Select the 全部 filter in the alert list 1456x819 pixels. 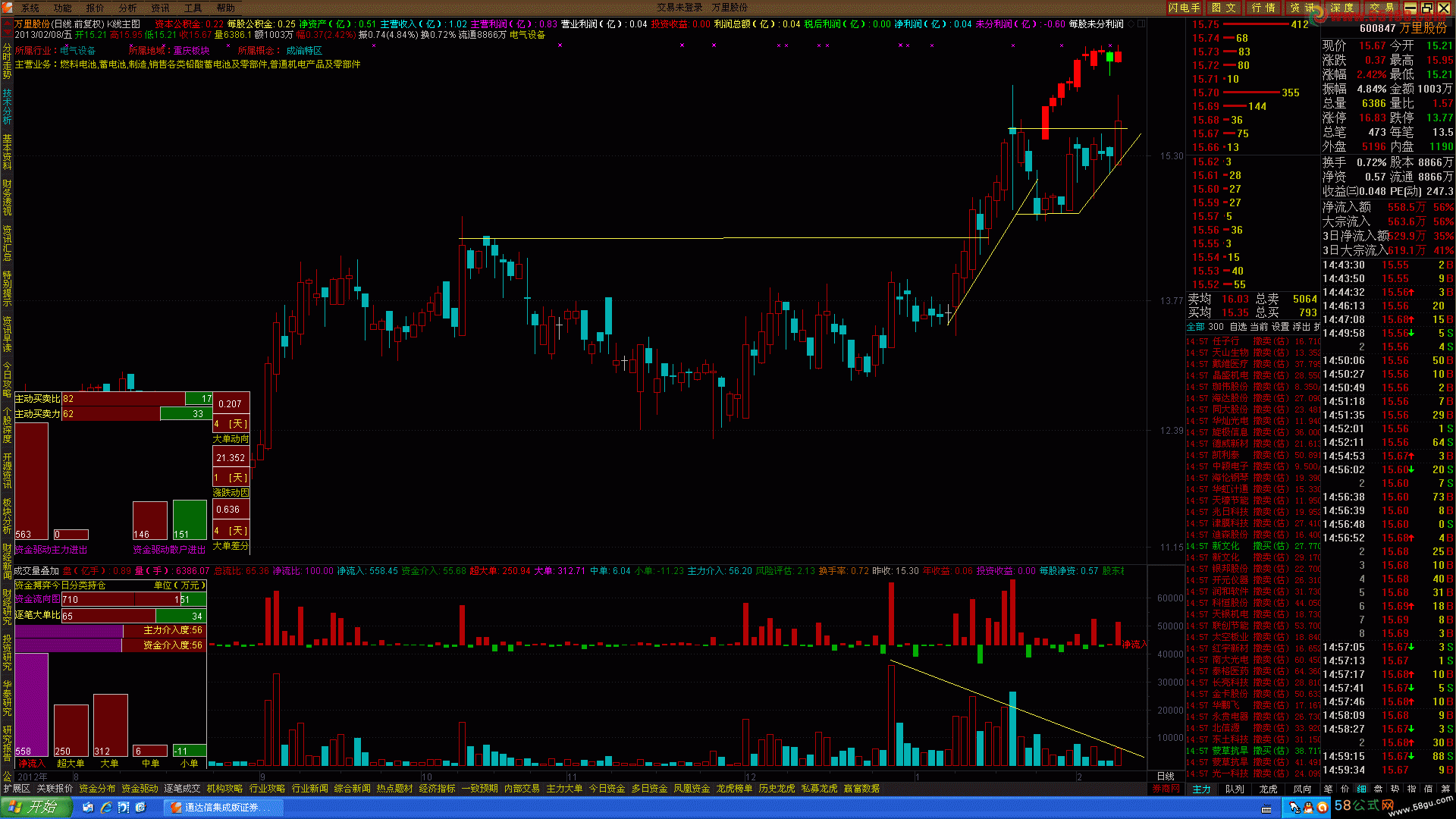click(x=1195, y=327)
